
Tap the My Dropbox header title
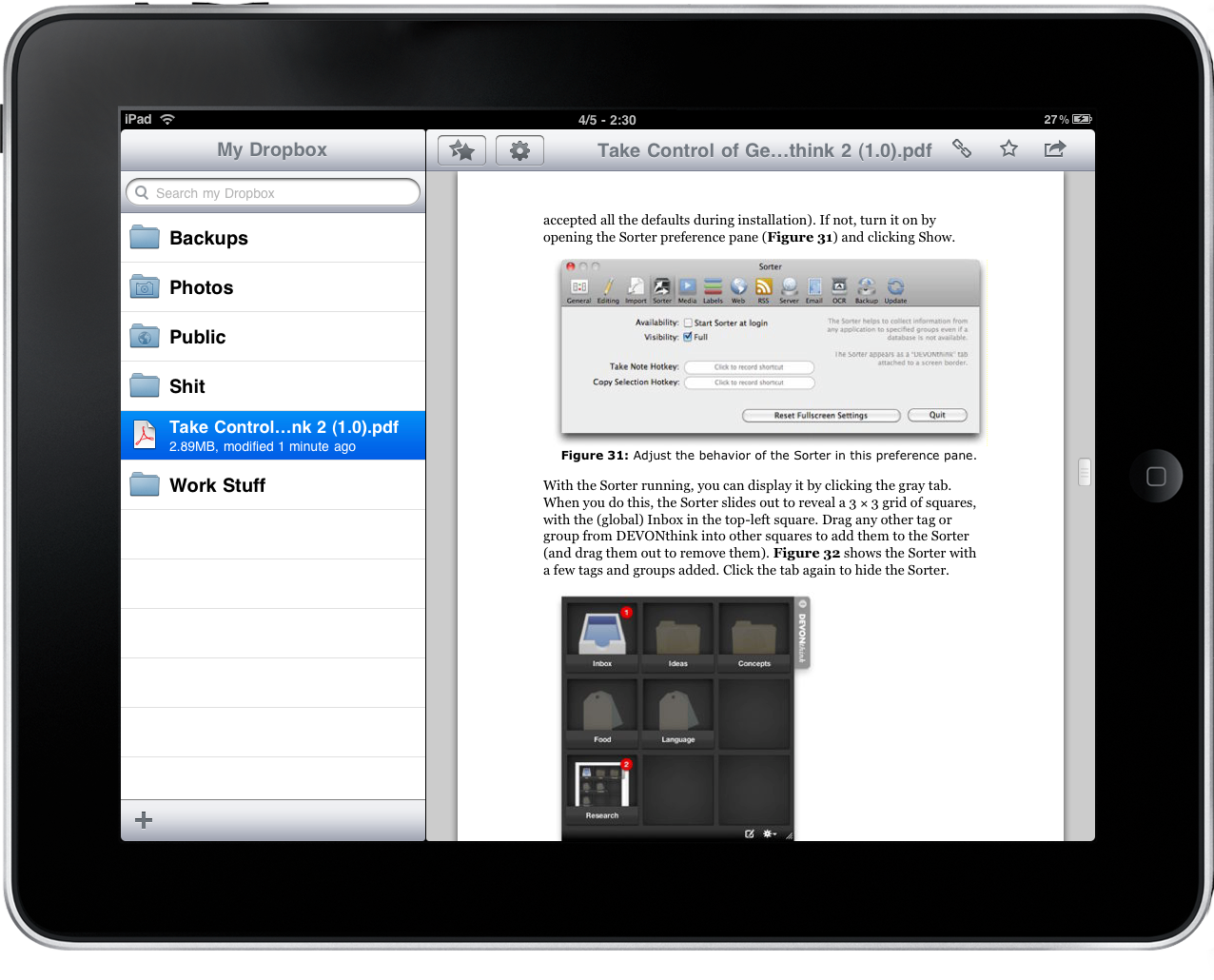point(272,149)
